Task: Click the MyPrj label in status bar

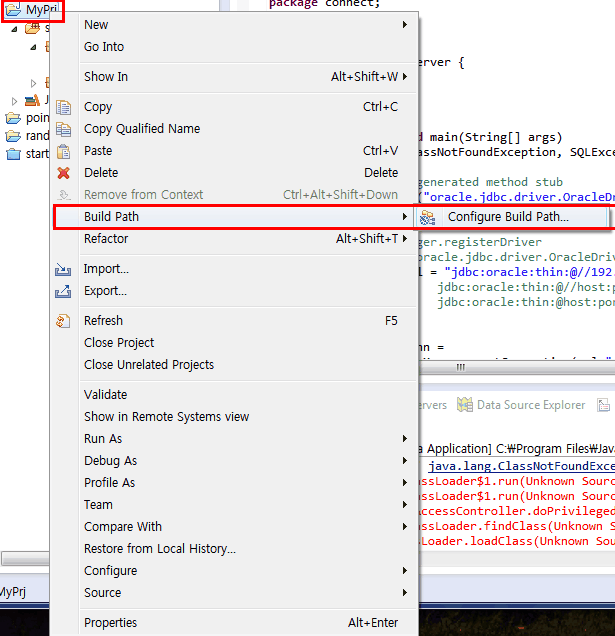Action: [13, 592]
